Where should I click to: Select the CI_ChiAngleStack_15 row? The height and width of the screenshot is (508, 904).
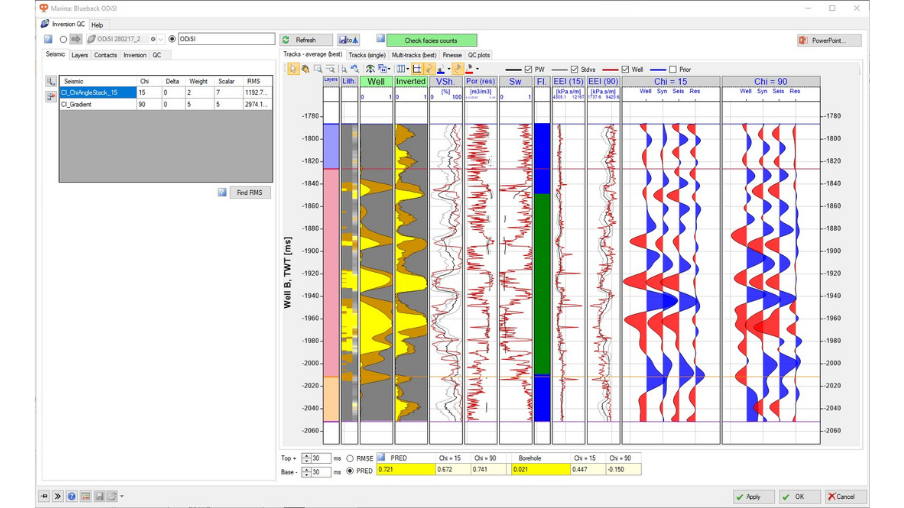tap(166, 92)
